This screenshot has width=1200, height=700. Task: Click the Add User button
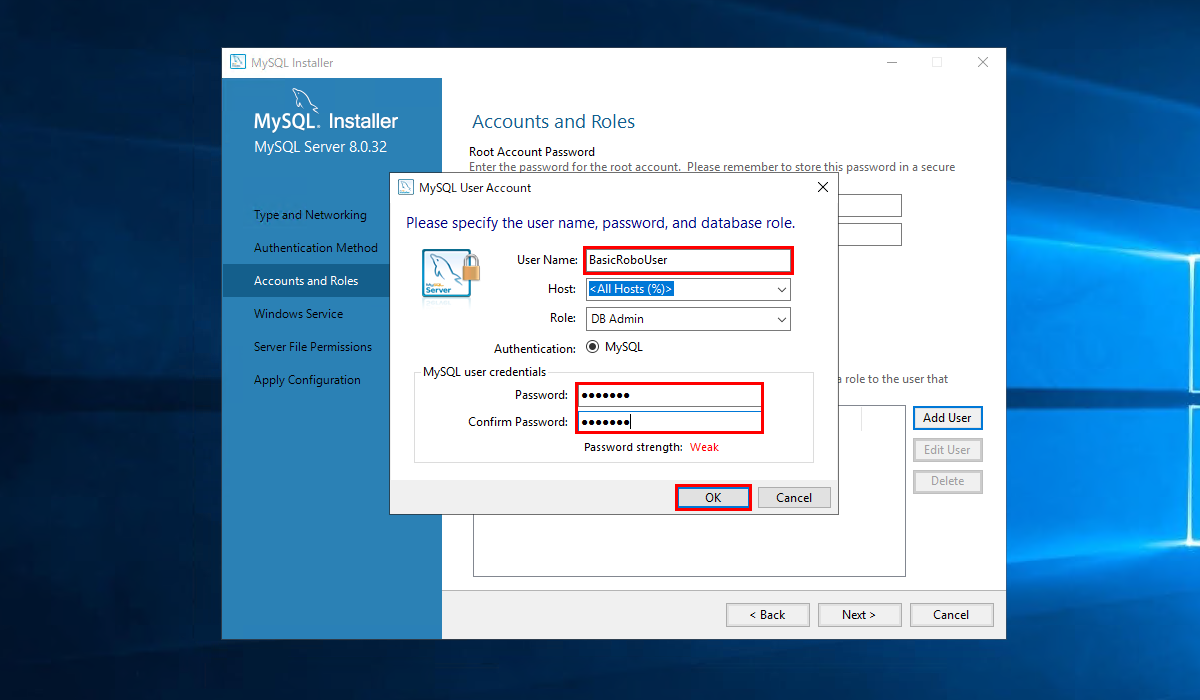tap(947, 418)
